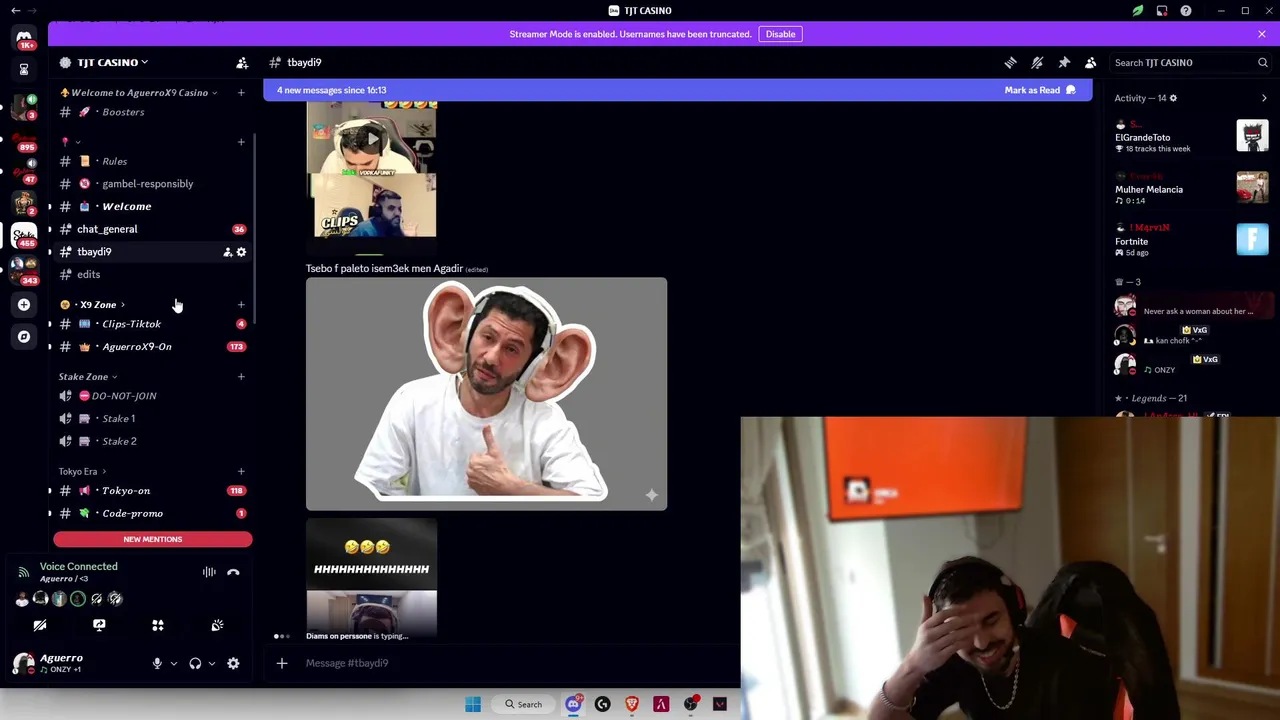
Task: Share your screen icon
Action: [x=99, y=625]
